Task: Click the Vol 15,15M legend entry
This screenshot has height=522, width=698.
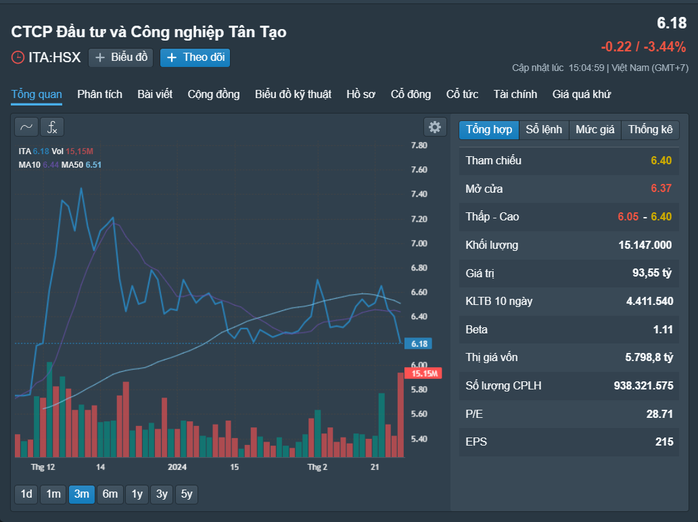Action: click(x=72, y=151)
